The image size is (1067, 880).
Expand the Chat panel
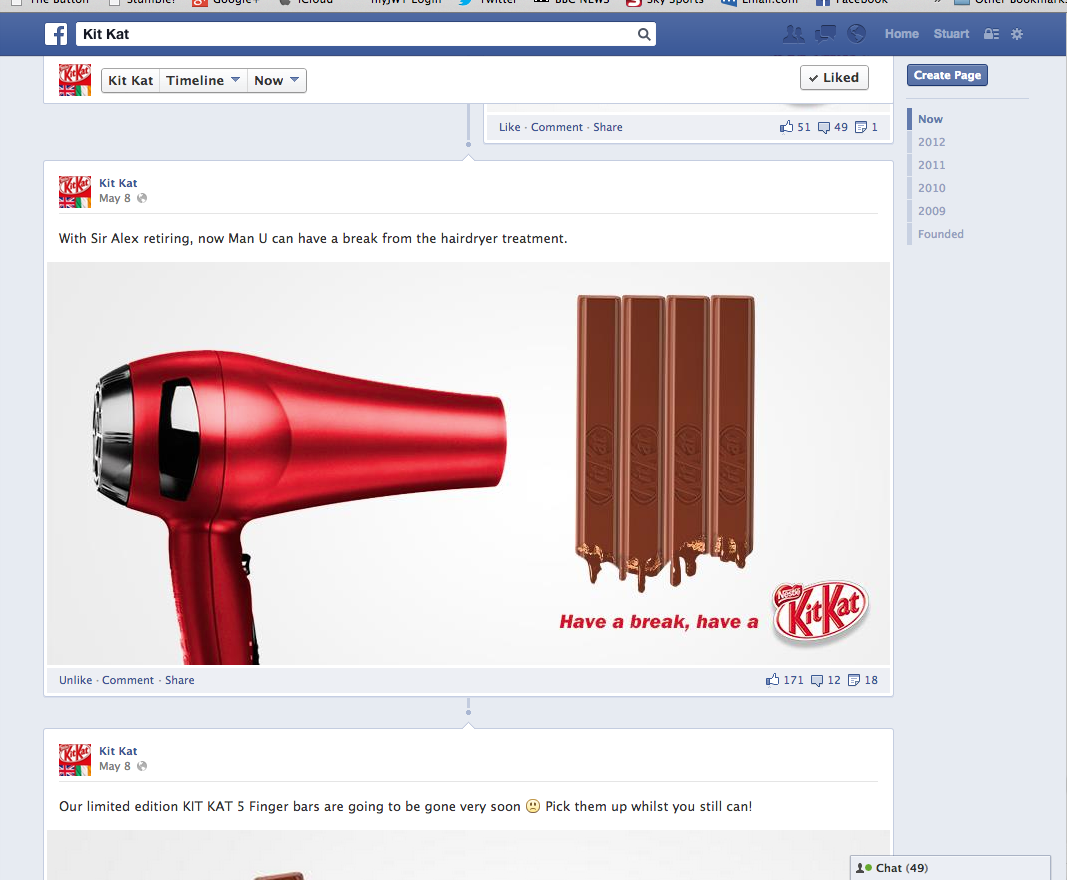click(x=947, y=867)
